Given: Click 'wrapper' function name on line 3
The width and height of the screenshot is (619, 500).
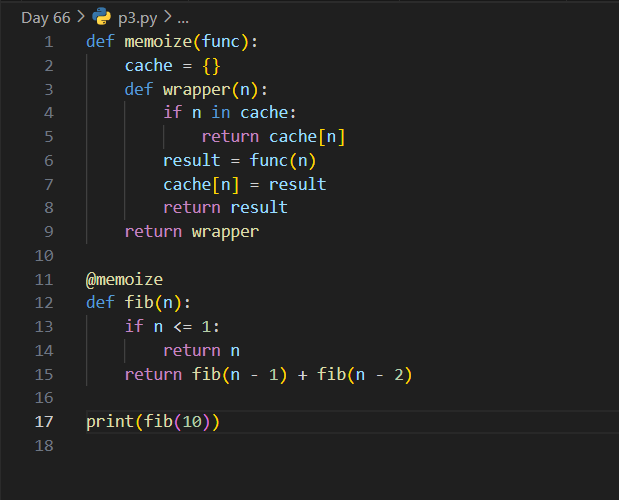Looking at the screenshot, I should pyautogui.click(x=197, y=90).
